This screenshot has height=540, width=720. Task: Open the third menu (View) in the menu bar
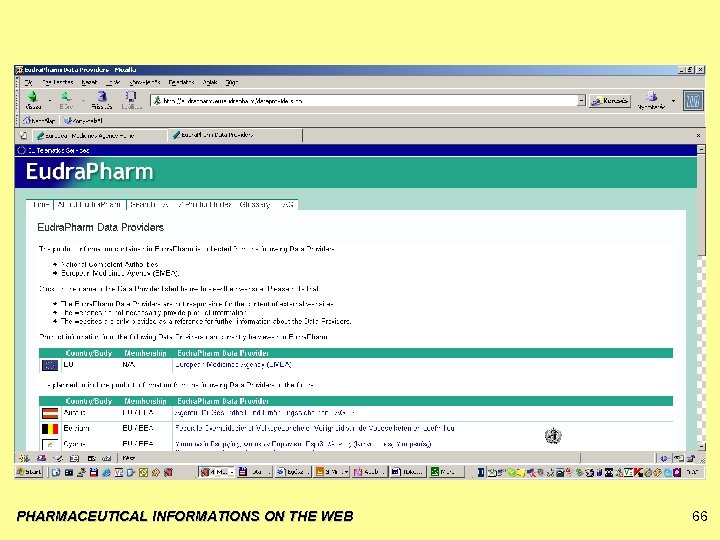tap(89, 82)
